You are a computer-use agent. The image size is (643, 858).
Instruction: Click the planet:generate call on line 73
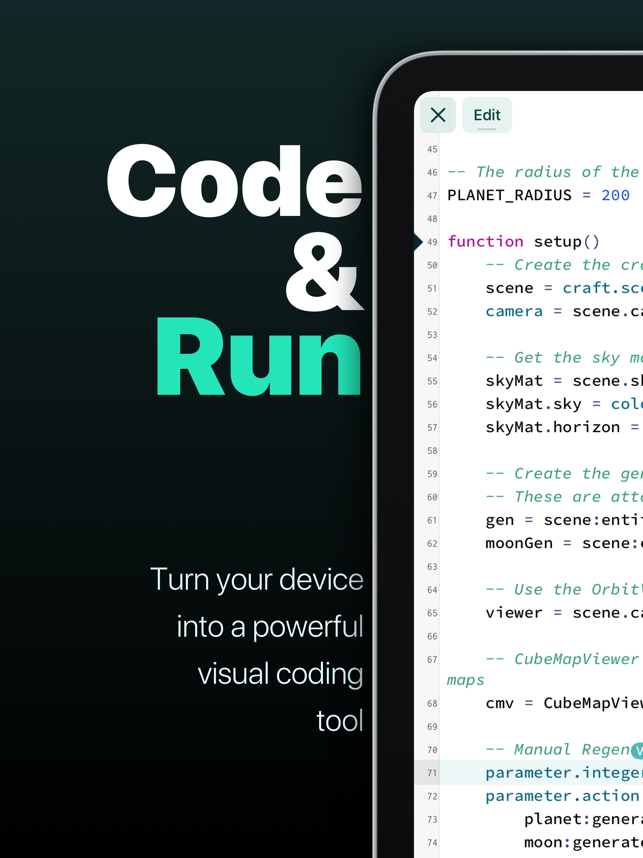point(582,819)
